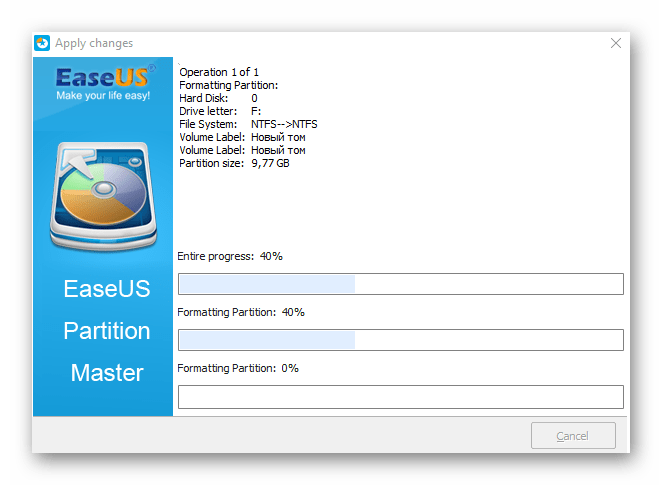
Task: Click the 'Entire progress: 40%' label
Action: pyautogui.click(x=230, y=256)
